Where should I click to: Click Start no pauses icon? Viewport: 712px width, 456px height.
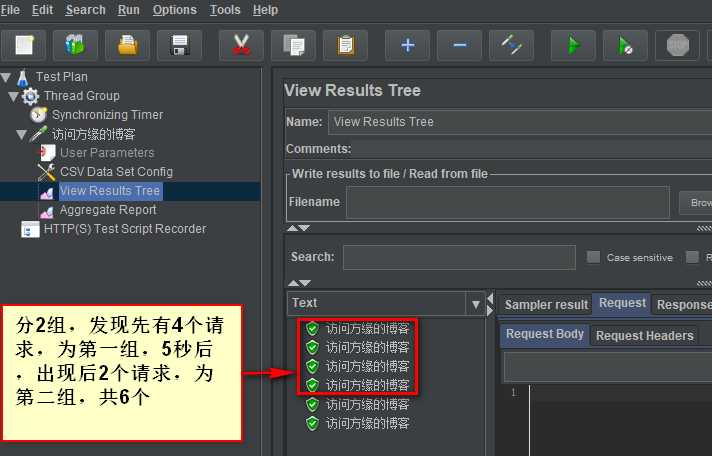pyautogui.click(x=625, y=45)
